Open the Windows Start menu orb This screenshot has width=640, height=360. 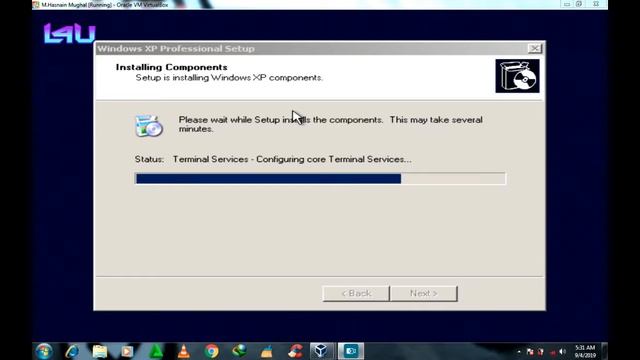44,351
